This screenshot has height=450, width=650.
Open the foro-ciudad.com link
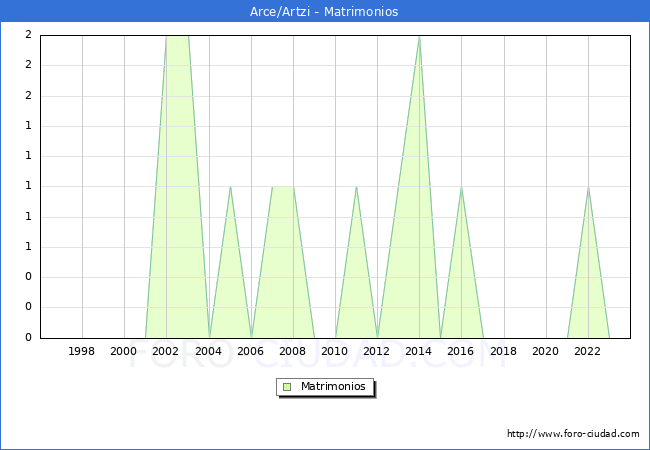[573, 434]
